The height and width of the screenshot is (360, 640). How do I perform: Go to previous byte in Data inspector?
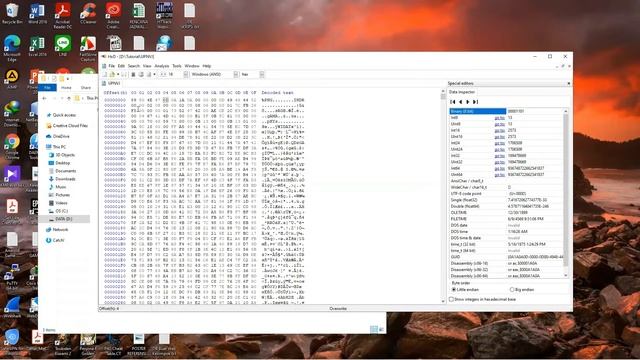click(460, 102)
